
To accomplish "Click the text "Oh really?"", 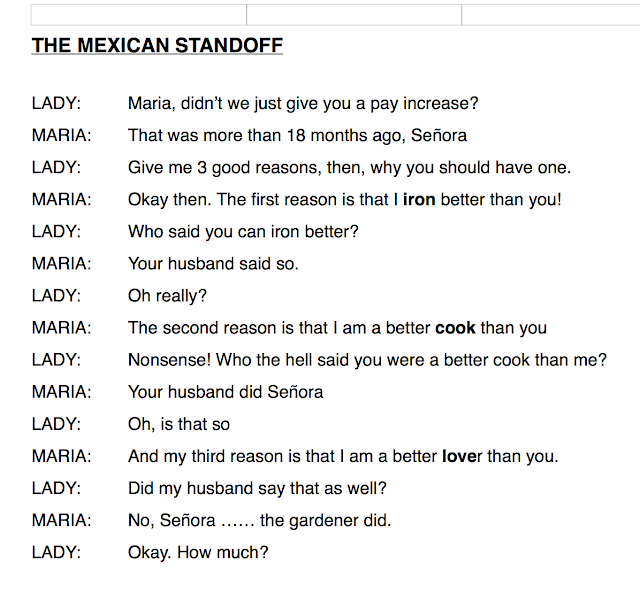I will pyautogui.click(x=167, y=296).
